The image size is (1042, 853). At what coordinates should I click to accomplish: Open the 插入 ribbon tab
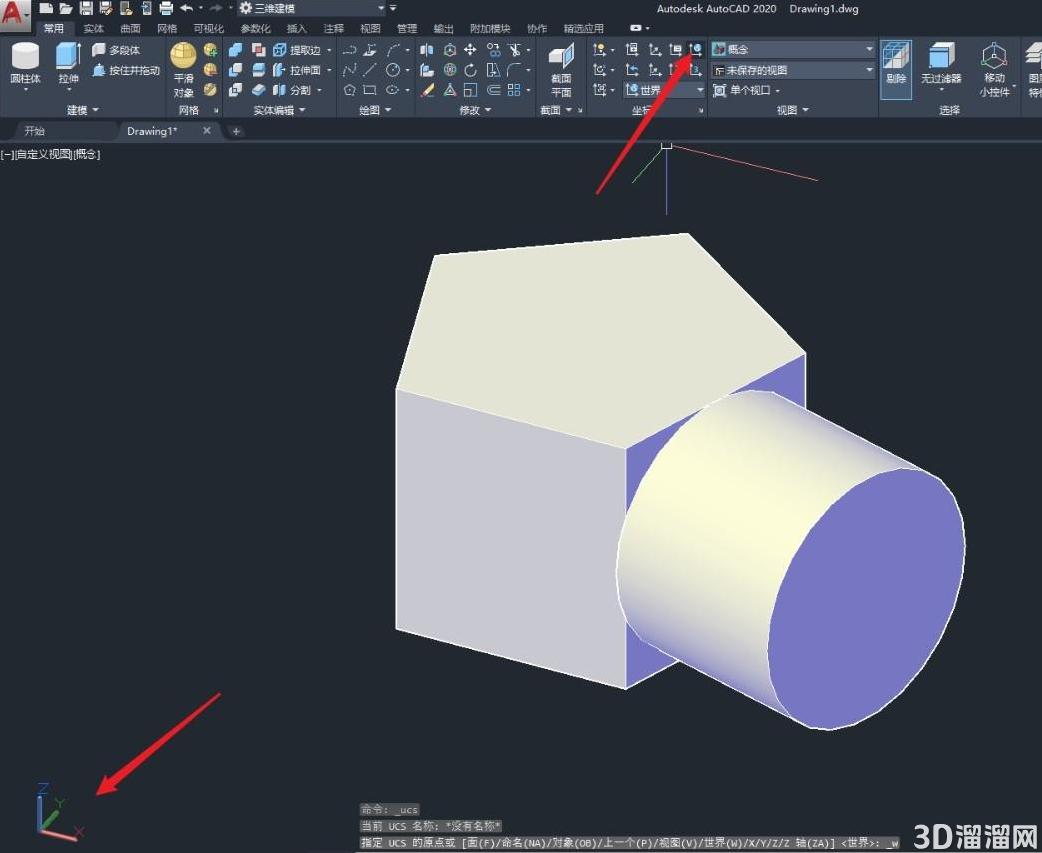point(296,29)
